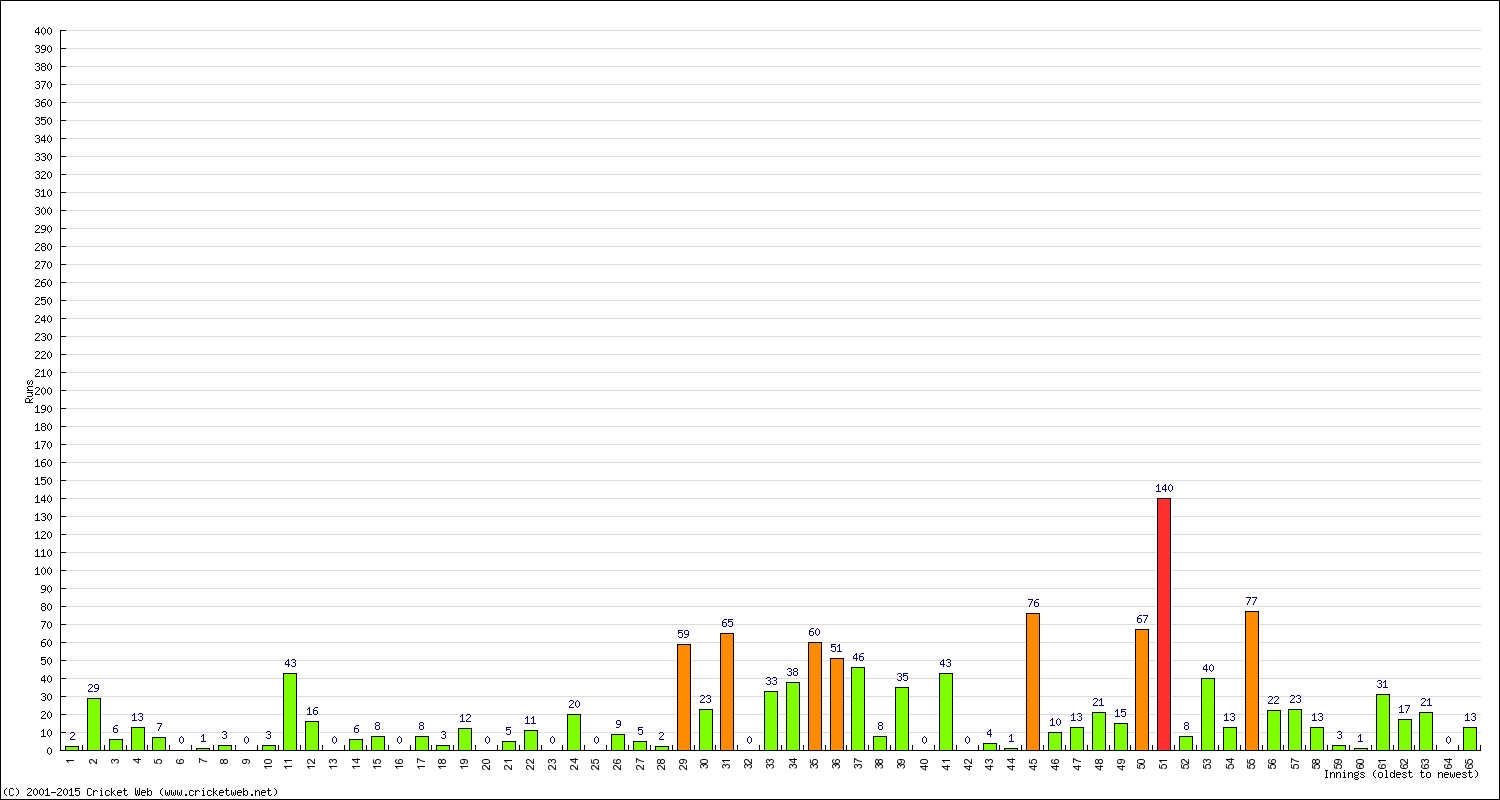Click the green bar for innings 37
The image size is (1500, 800).
pyautogui.click(x=858, y=709)
